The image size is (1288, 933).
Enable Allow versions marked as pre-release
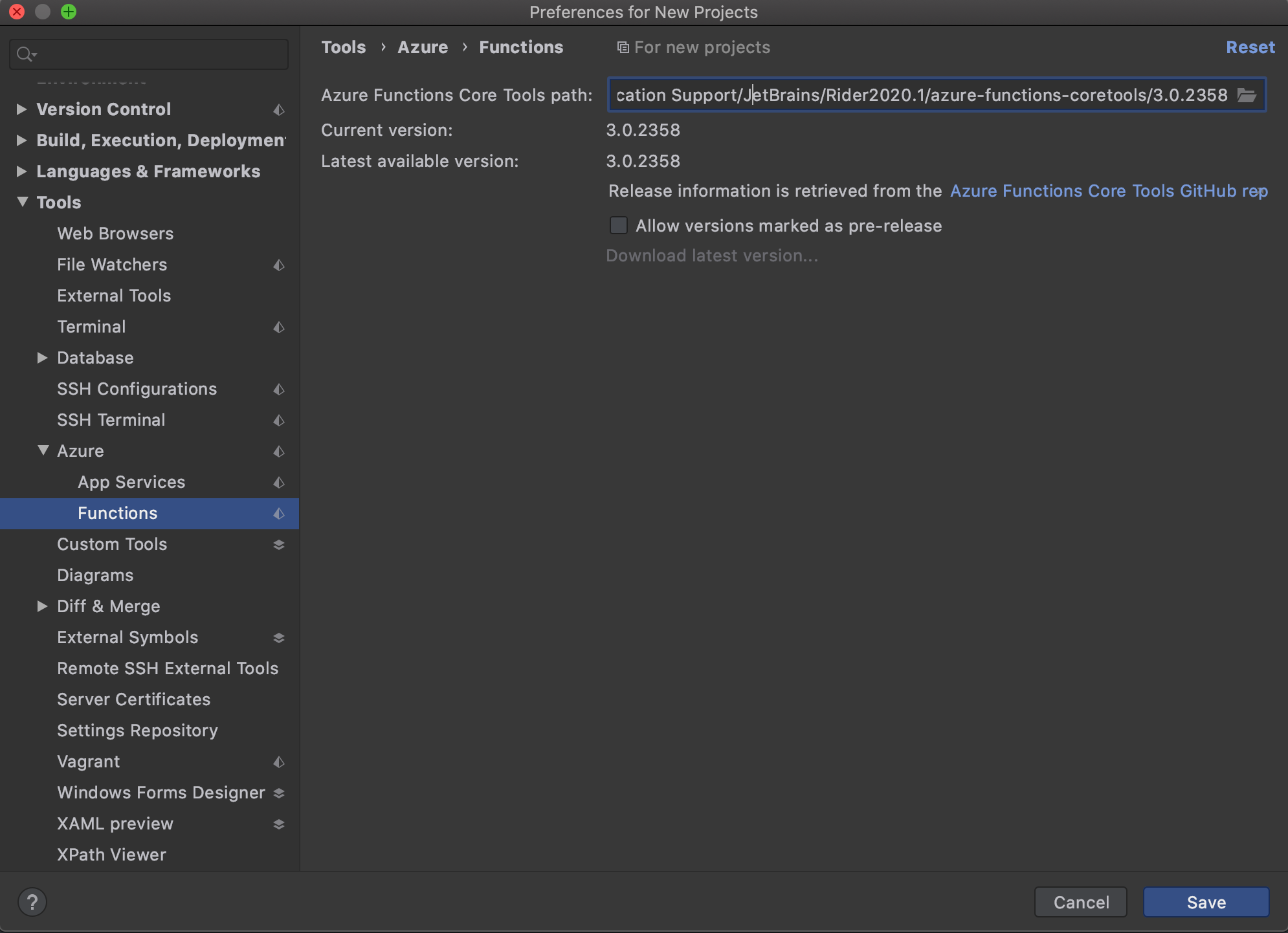[x=619, y=225]
